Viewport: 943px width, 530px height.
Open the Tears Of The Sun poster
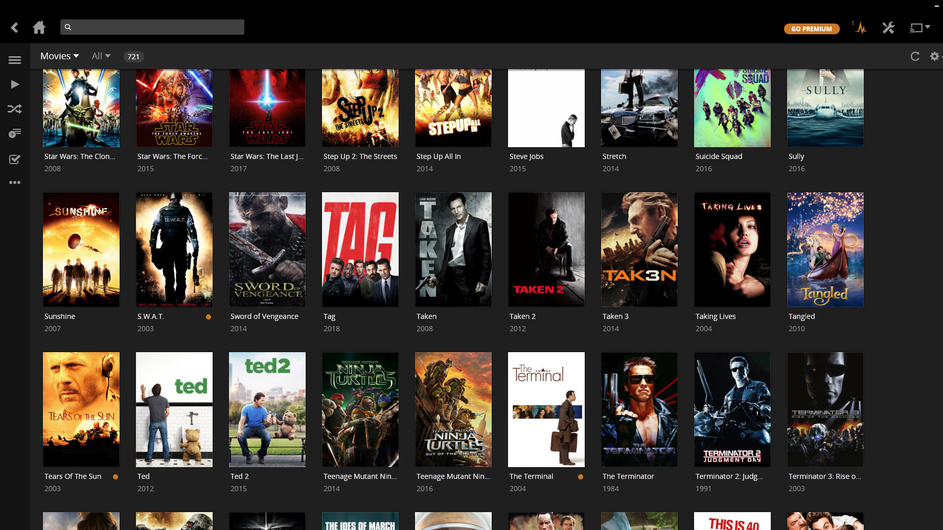(x=81, y=410)
